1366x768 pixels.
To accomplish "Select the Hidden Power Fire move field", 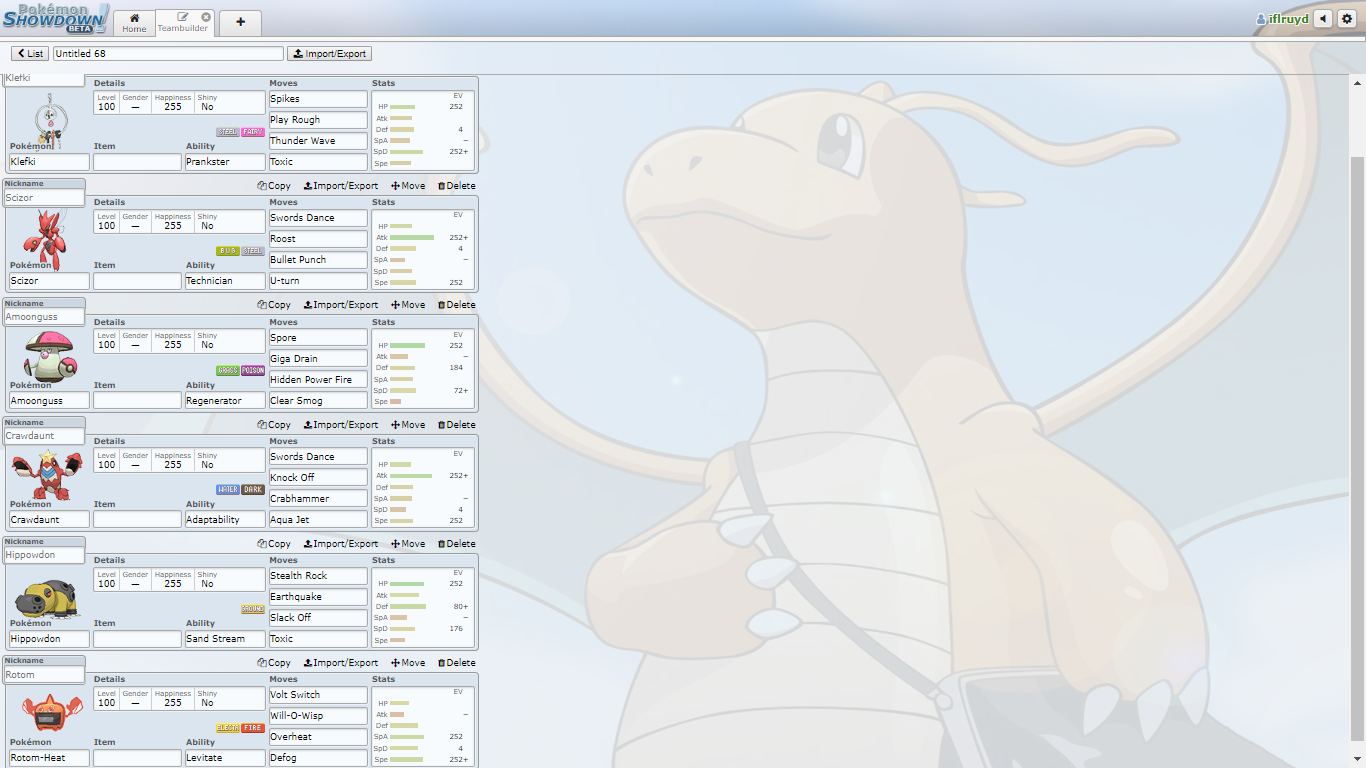I will click(x=318, y=380).
